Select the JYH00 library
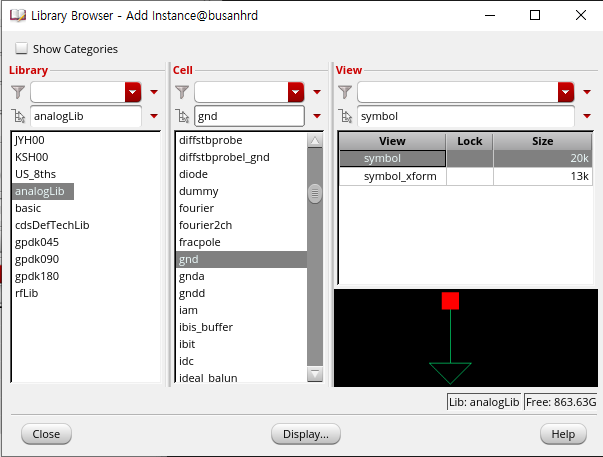Image resolution: width=603 pixels, height=457 pixels. click(x=30, y=140)
